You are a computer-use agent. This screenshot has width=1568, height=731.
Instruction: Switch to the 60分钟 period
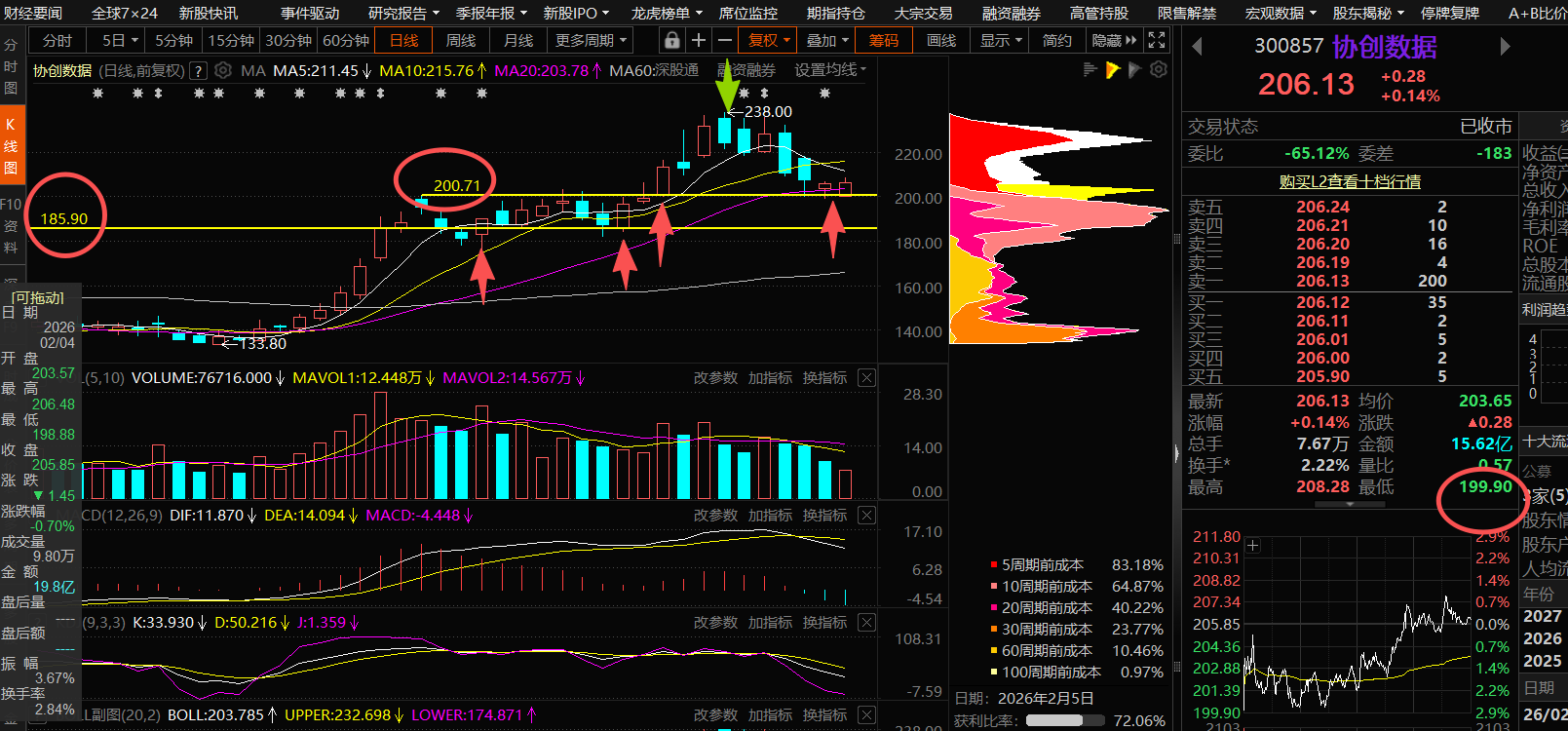pos(346,40)
